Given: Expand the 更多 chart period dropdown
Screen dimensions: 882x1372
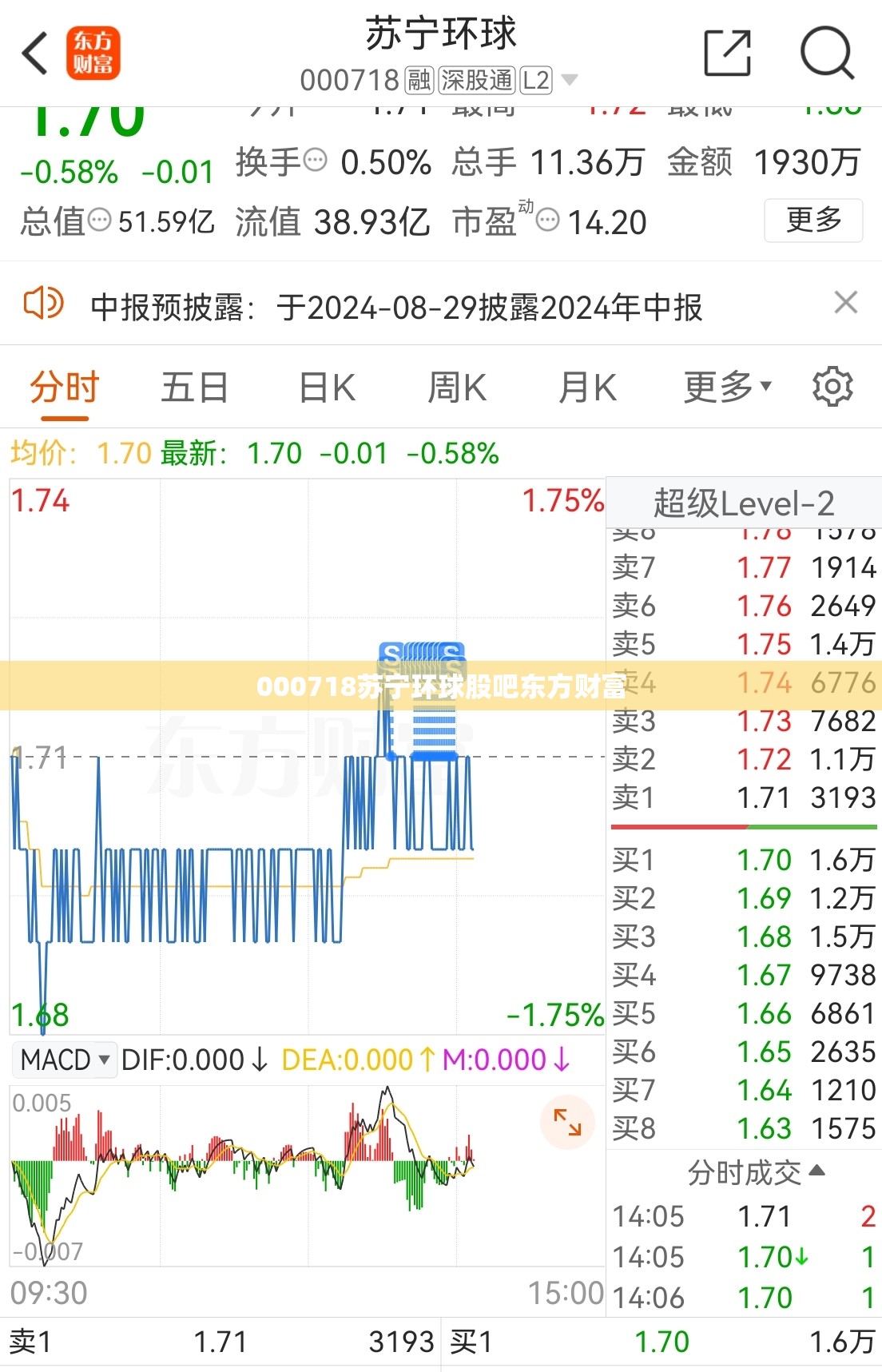Looking at the screenshot, I should point(728,388).
